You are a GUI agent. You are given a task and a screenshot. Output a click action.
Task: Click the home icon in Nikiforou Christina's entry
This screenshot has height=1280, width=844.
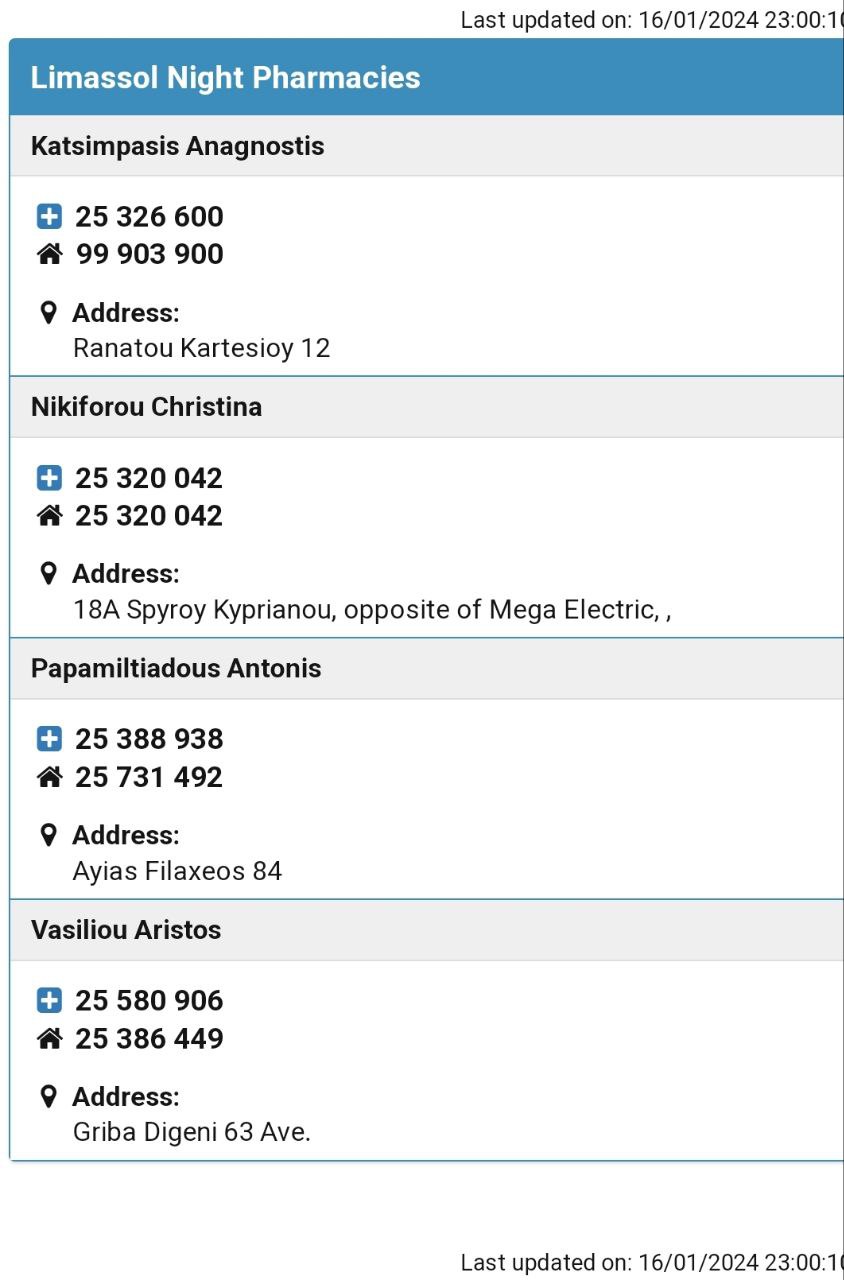(49, 516)
